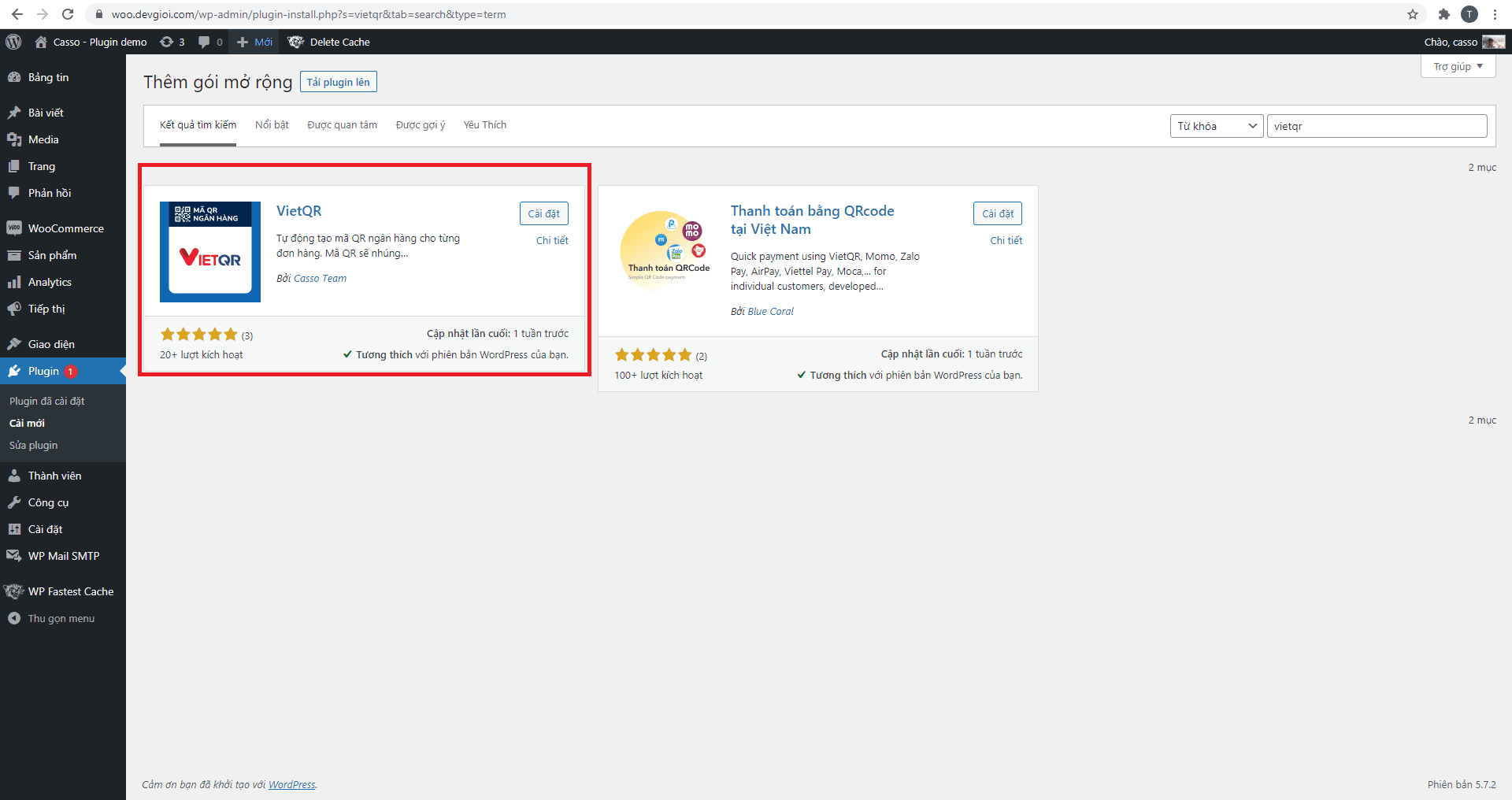Open Chi tiết for Thanh toán bằng QRcode
Screen dimensions: 1512x800
pos(1006,240)
